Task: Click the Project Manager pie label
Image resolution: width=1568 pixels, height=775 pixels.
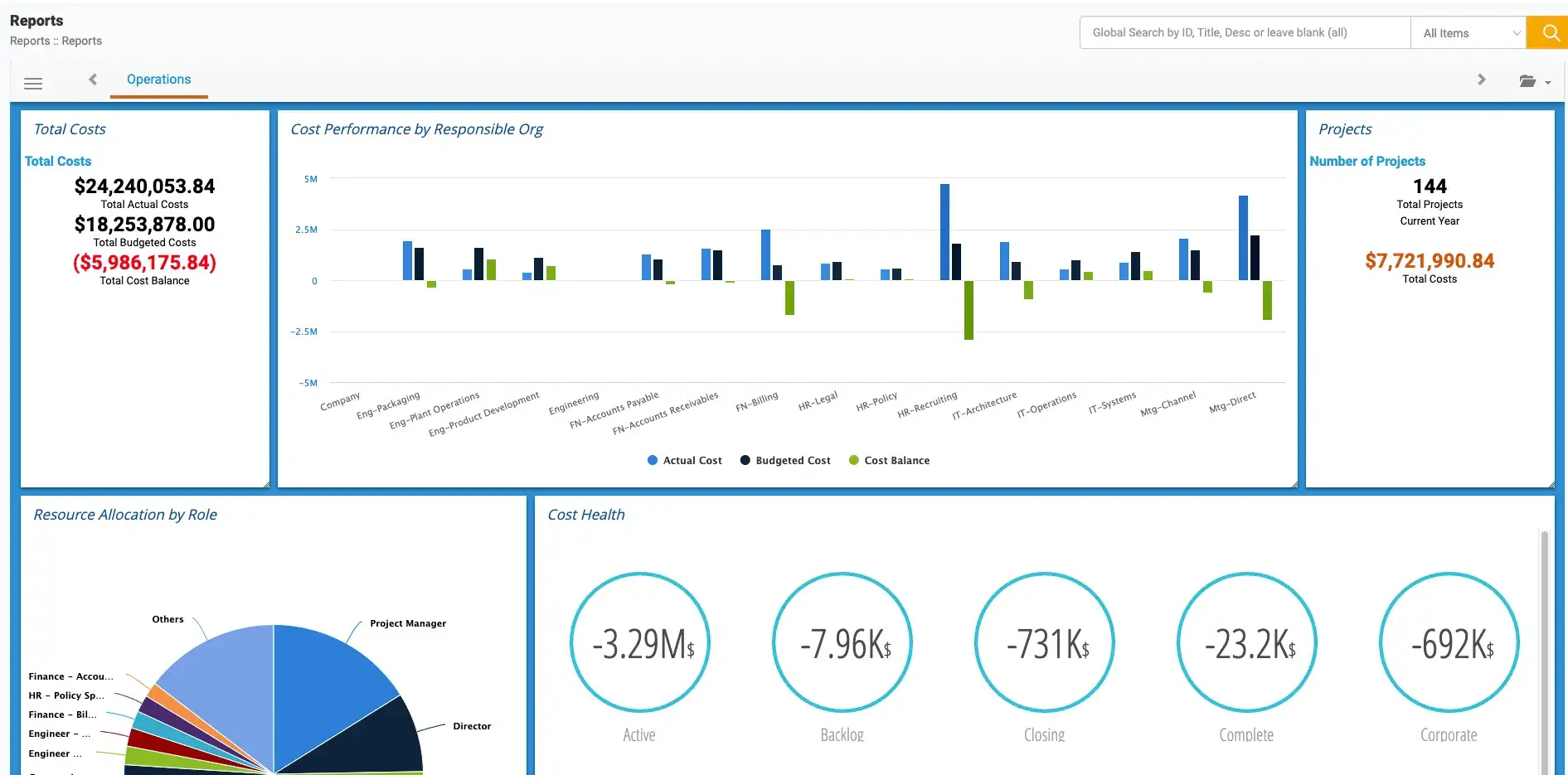Action: point(408,623)
